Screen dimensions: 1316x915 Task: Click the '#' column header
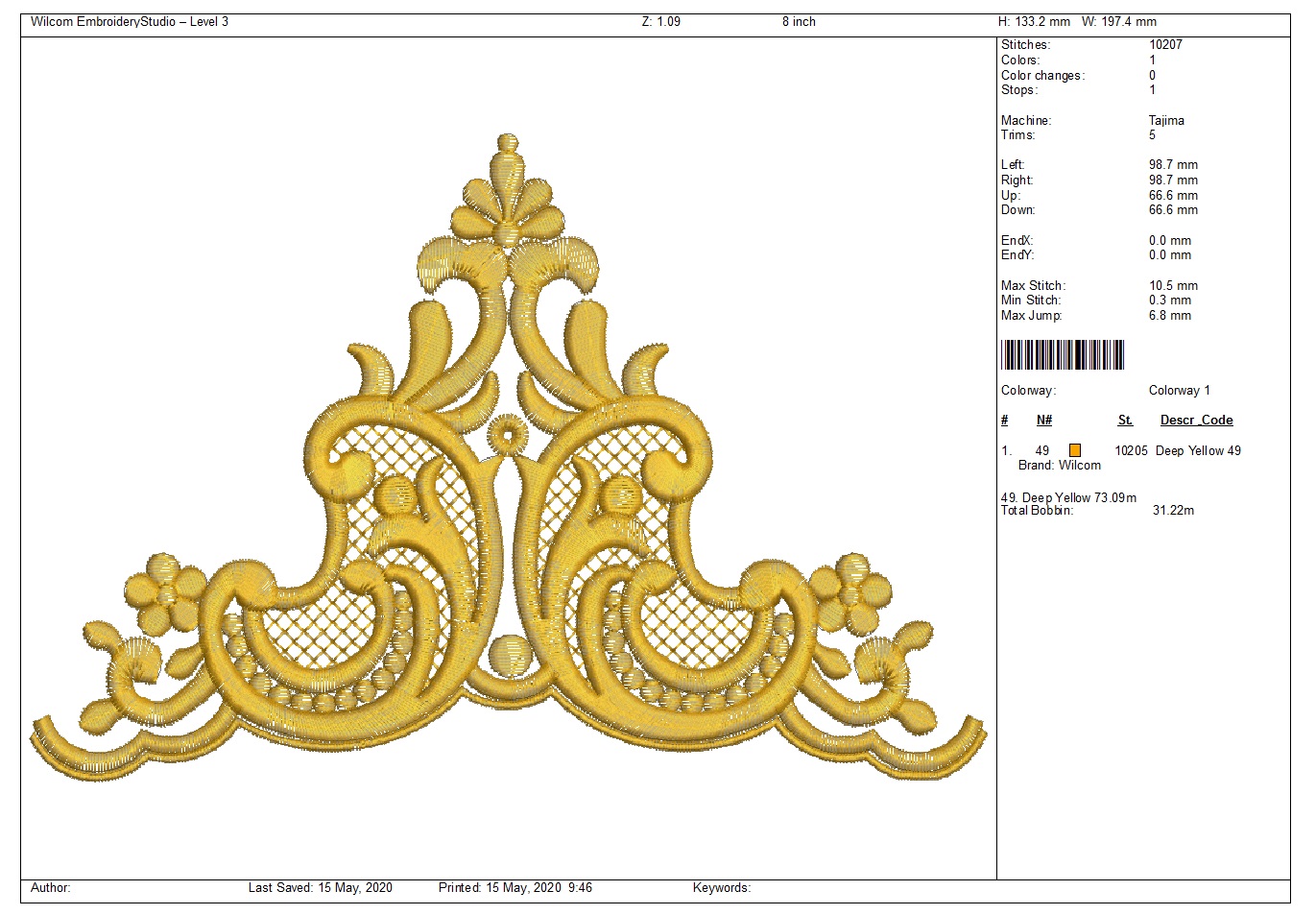[1005, 421]
